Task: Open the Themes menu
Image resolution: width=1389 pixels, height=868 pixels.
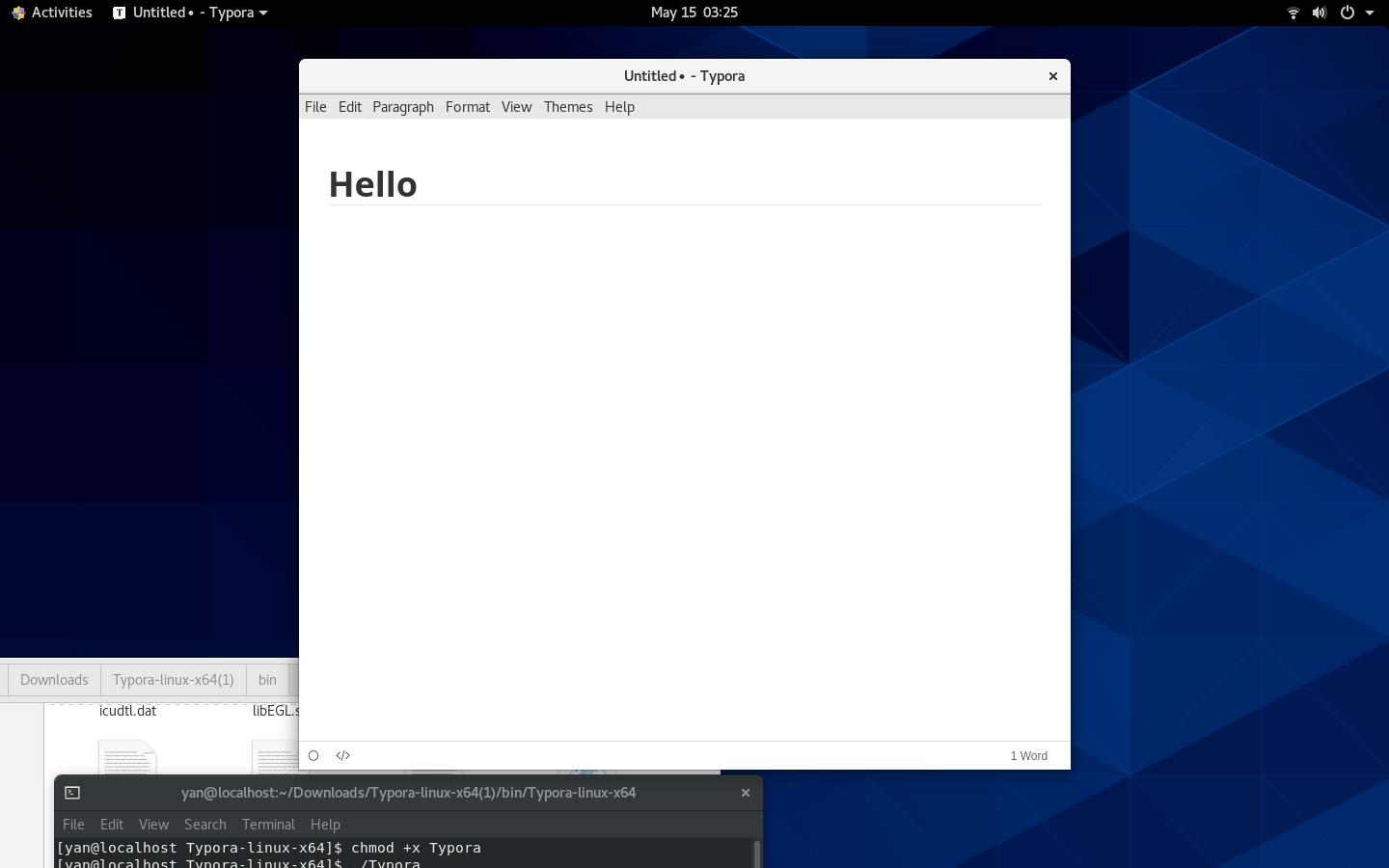Action: tap(568, 107)
